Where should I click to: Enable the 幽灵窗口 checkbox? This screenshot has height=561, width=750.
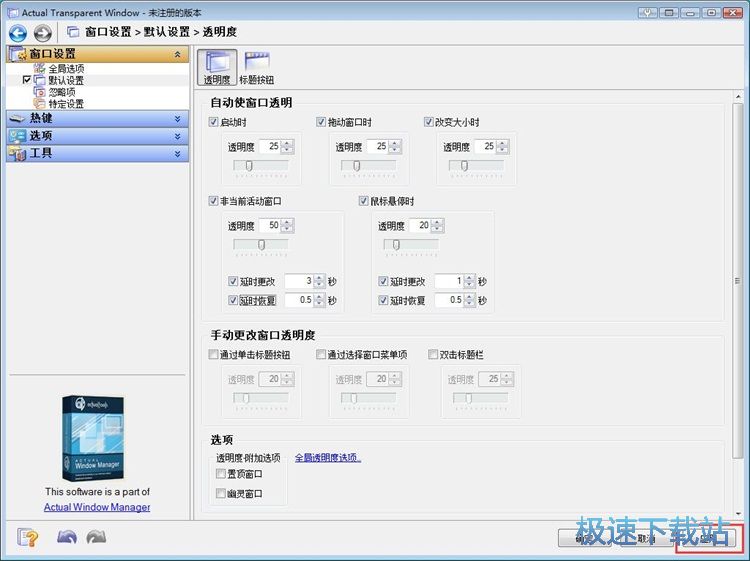[x=221, y=493]
